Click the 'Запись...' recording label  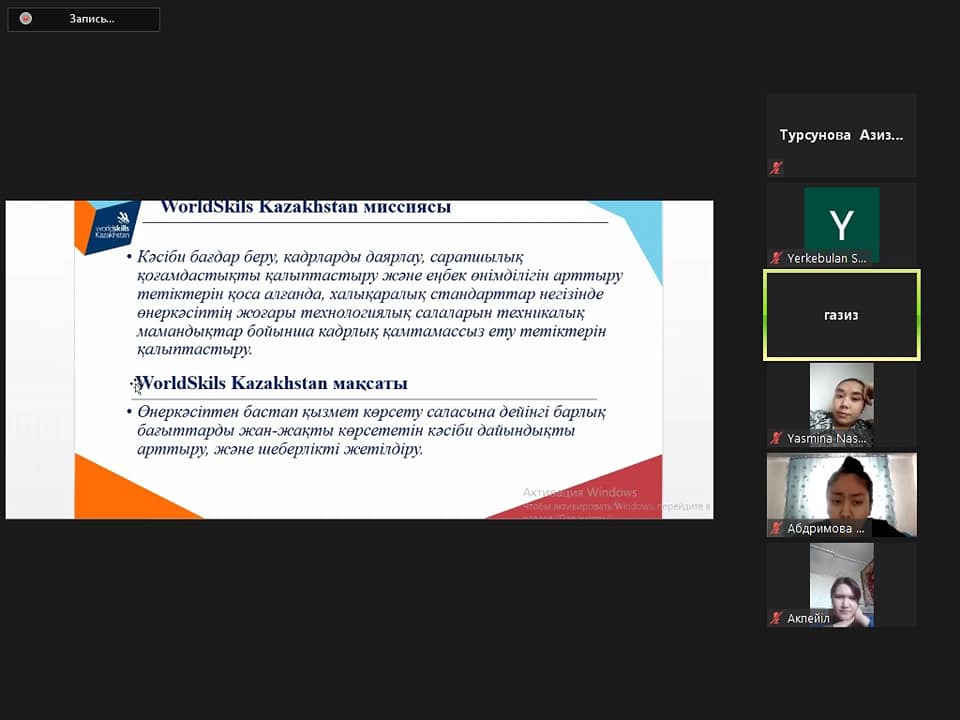(x=92, y=19)
